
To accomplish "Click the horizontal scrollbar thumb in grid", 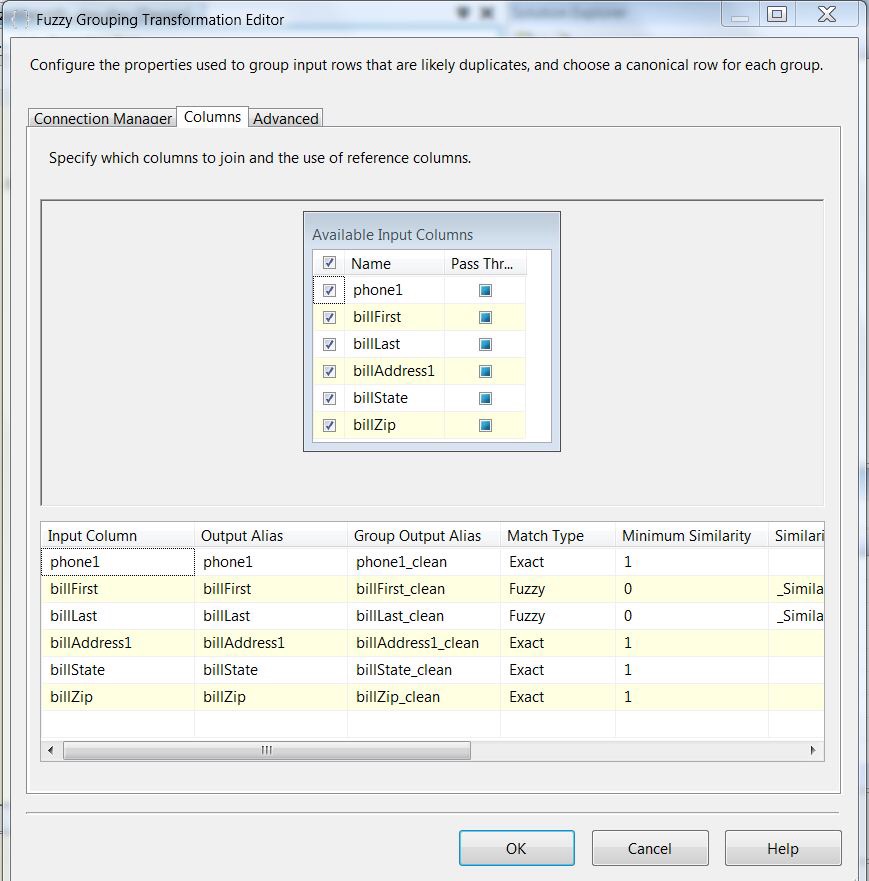I will (266, 750).
